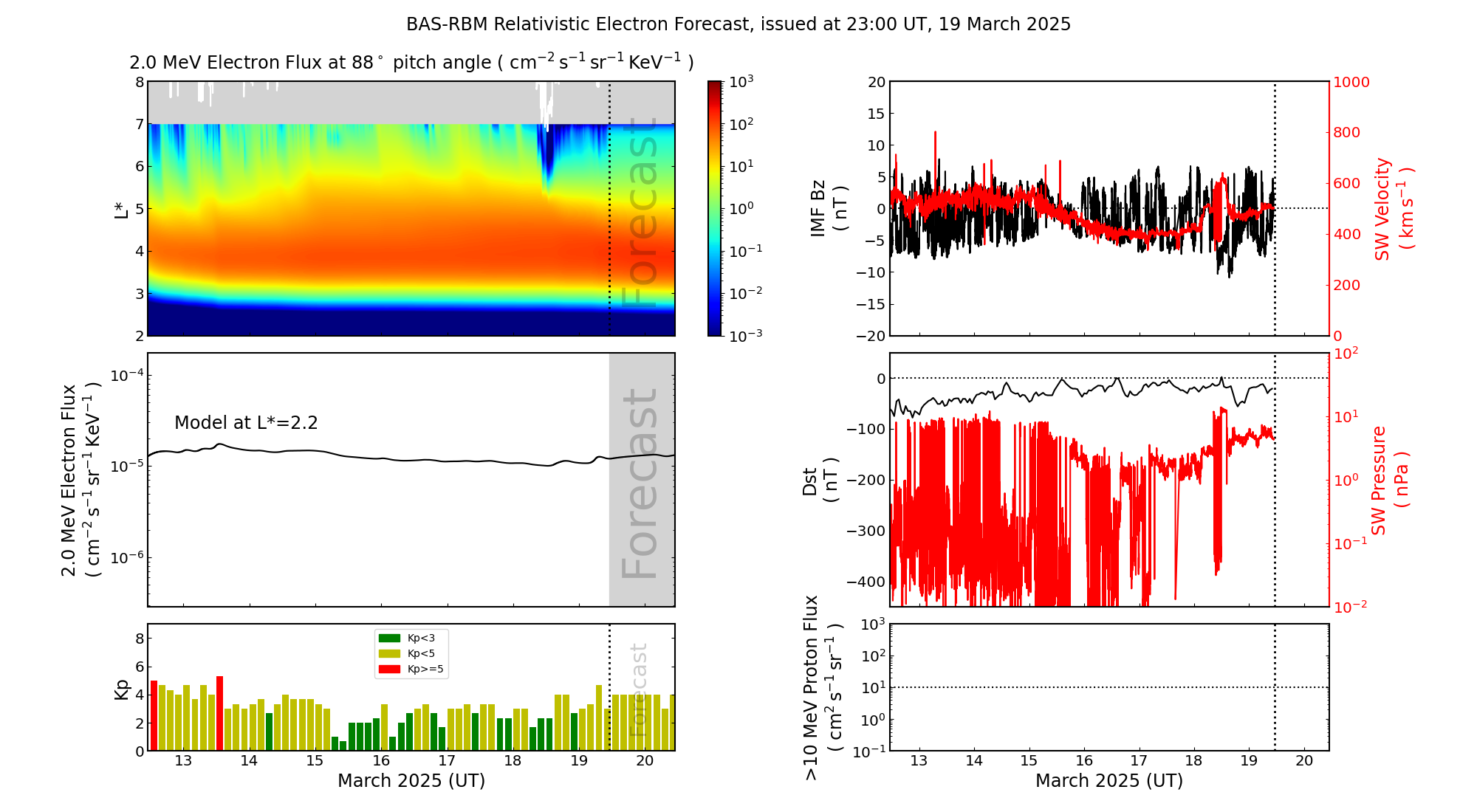1477x812 pixels.
Task: Click the first red Kp bar on the left
Action: click(154, 715)
